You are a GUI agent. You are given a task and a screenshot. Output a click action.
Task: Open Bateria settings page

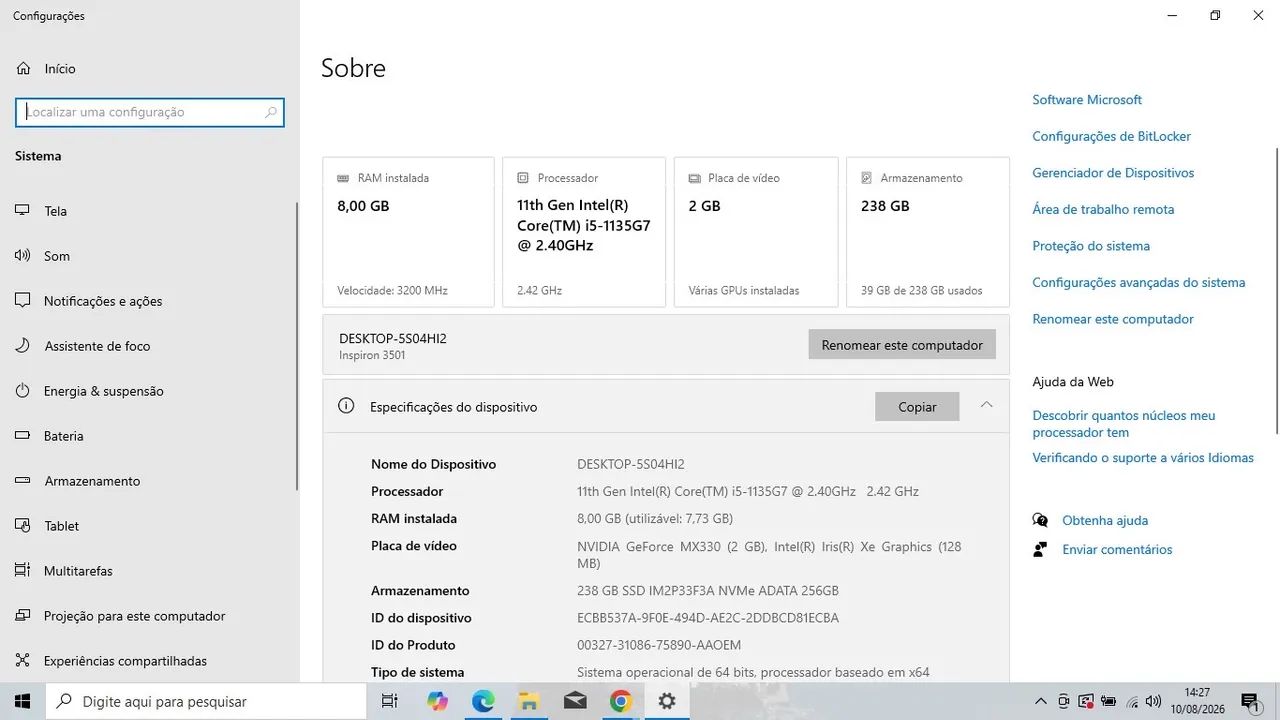(49, 436)
